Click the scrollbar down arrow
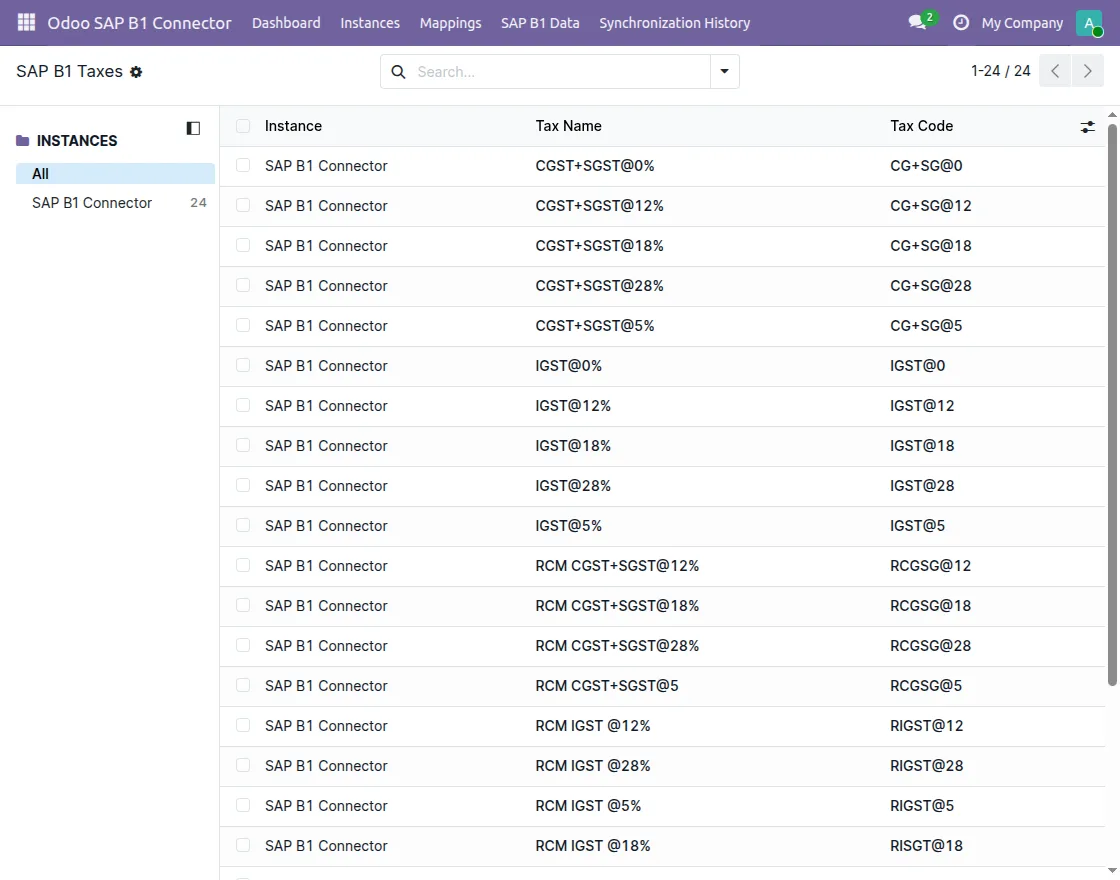The width and height of the screenshot is (1120, 880). 1112,869
